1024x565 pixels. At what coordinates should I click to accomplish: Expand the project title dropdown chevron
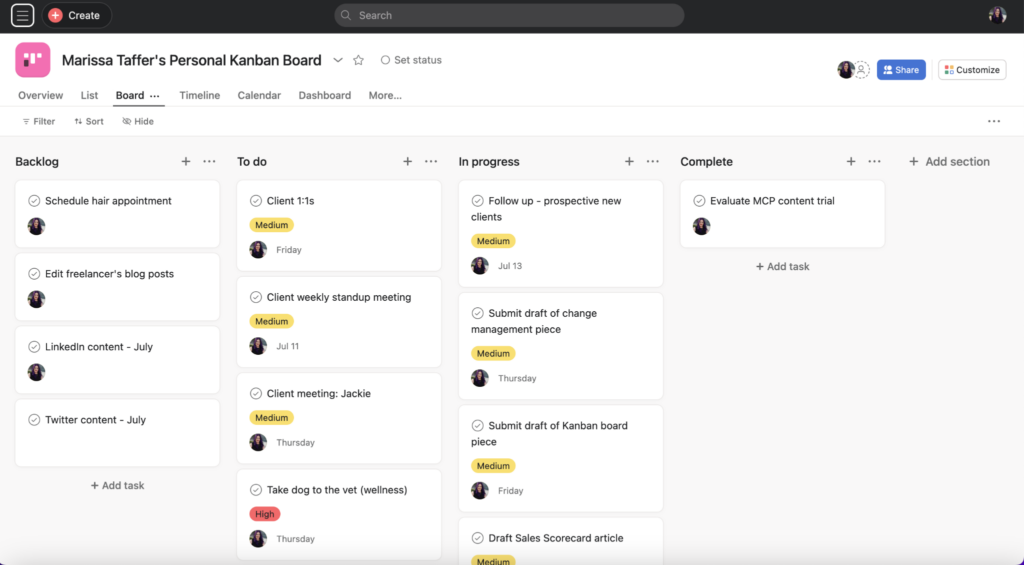point(338,60)
